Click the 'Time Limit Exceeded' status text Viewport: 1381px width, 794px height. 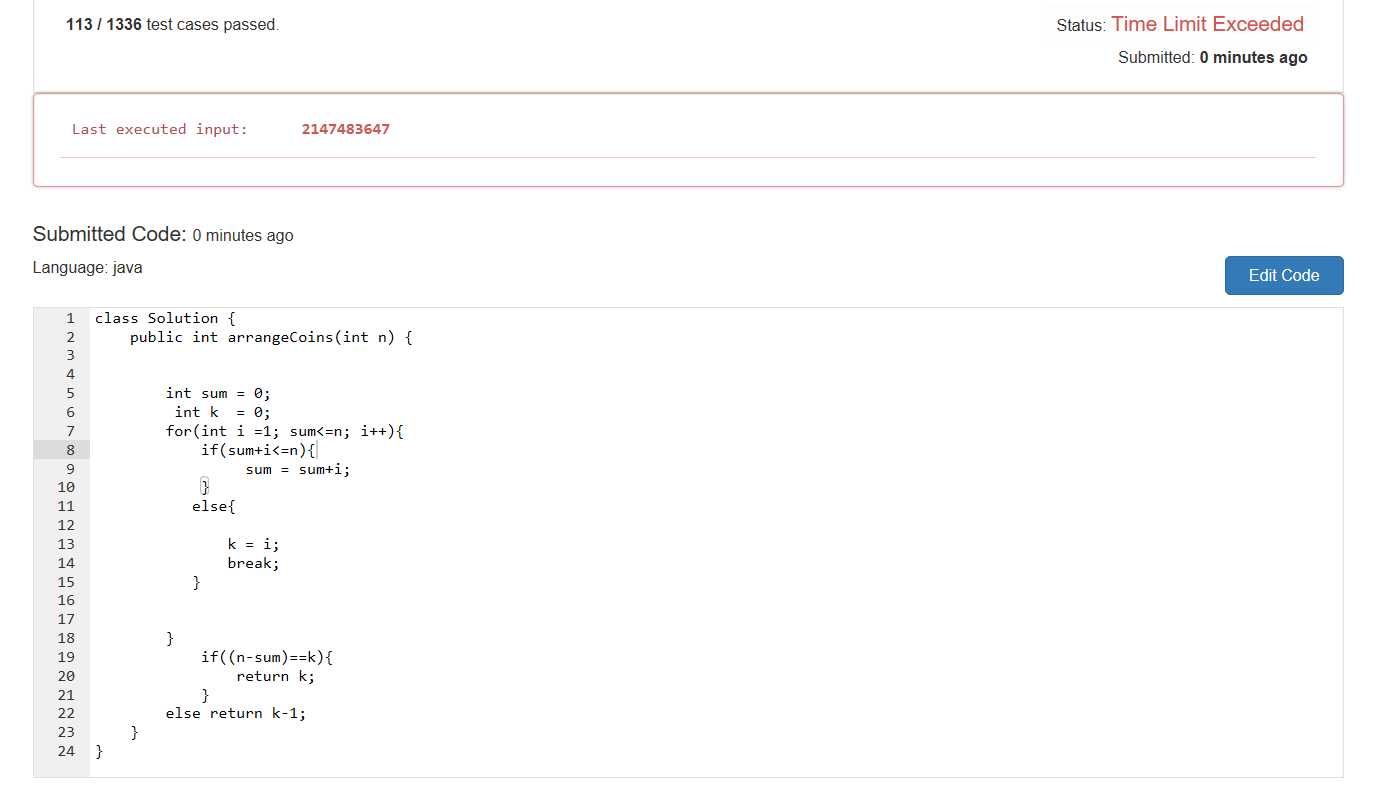(1207, 24)
